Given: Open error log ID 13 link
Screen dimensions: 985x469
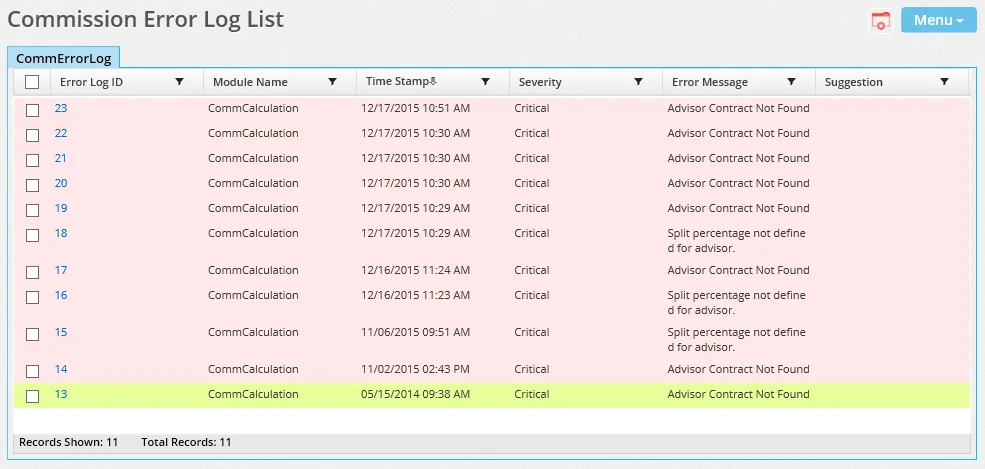Looking at the screenshot, I should tap(61, 394).
